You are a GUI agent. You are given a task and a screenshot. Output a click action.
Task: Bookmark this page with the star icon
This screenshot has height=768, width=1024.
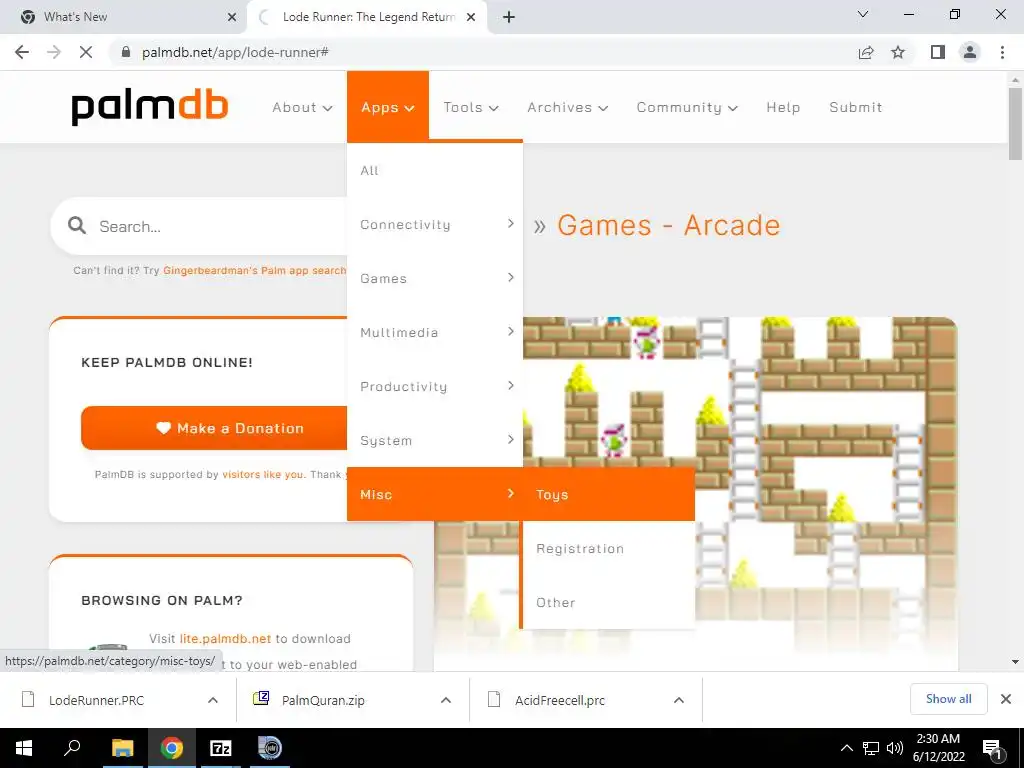pyautogui.click(x=898, y=52)
